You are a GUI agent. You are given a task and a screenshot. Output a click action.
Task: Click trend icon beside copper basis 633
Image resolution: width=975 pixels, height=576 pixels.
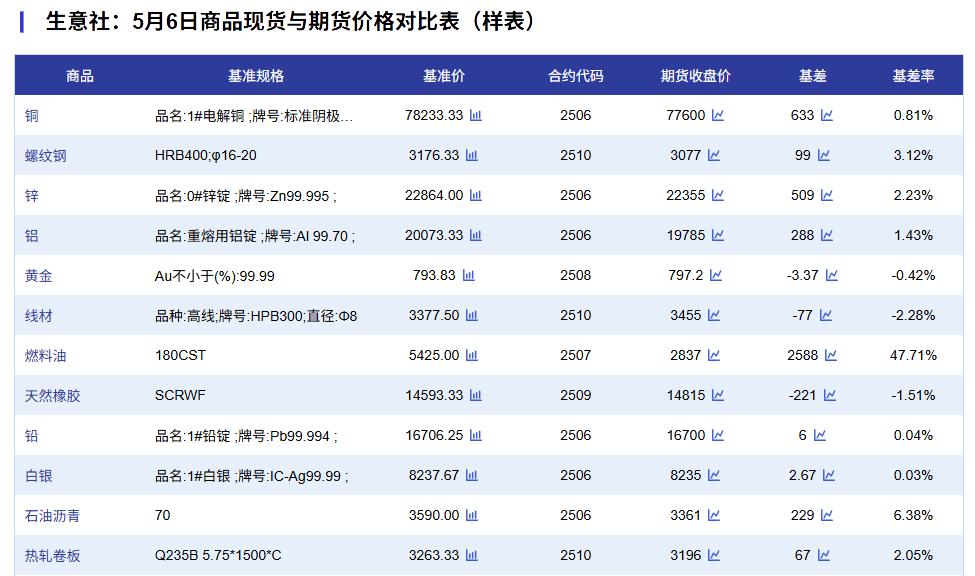point(827,116)
